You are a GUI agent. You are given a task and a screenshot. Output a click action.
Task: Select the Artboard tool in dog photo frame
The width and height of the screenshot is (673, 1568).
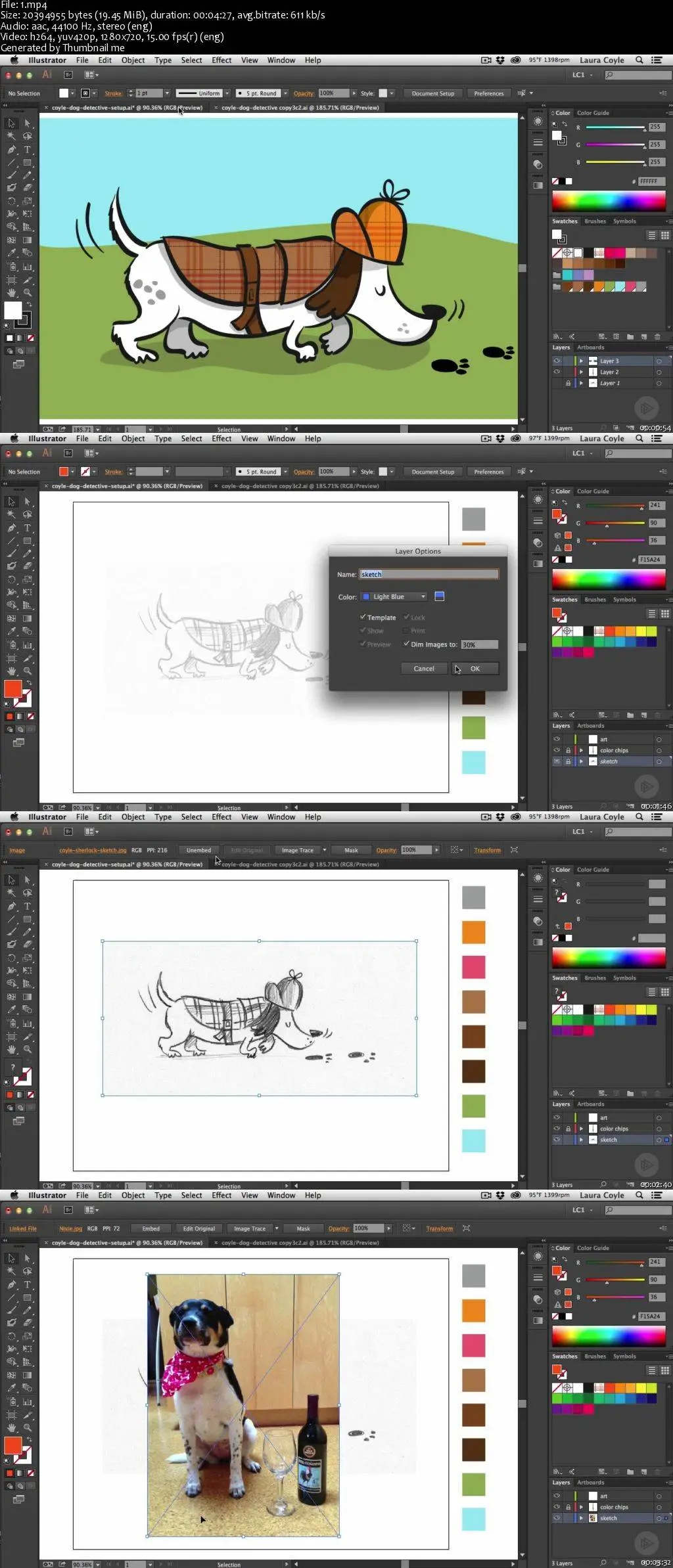click(x=11, y=1414)
